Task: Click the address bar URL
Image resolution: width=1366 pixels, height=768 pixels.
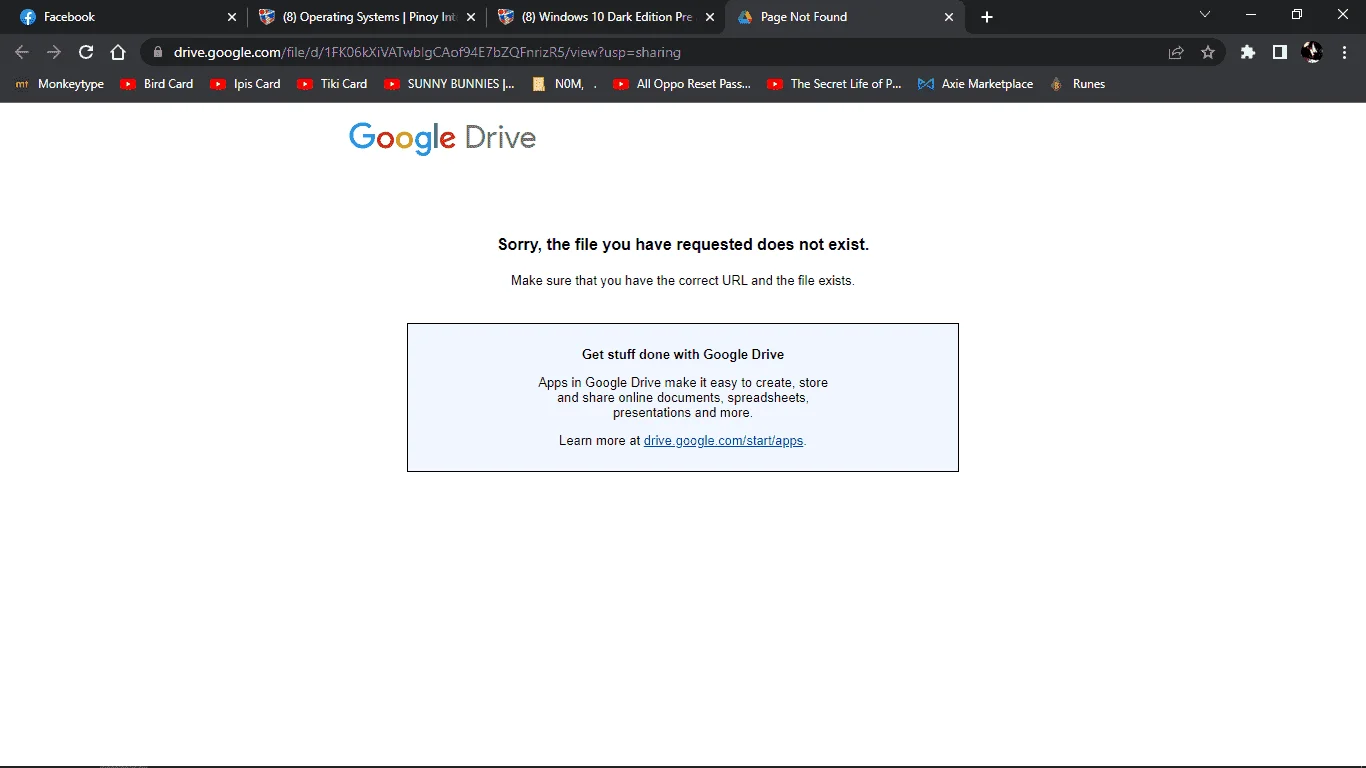Action: [427, 52]
